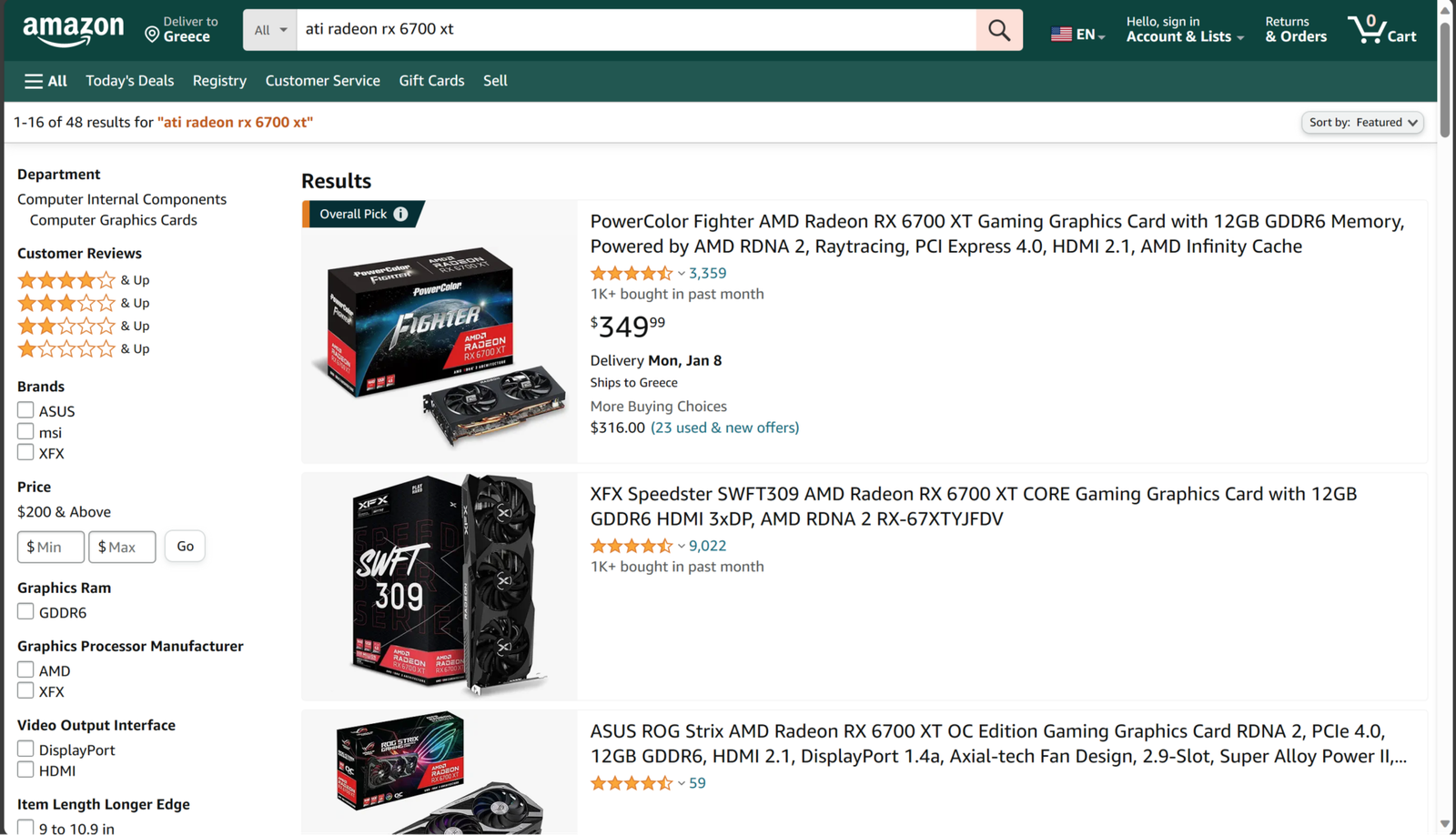Enable the ASUS brand checkbox
The image size is (1456, 835).
pos(25,410)
